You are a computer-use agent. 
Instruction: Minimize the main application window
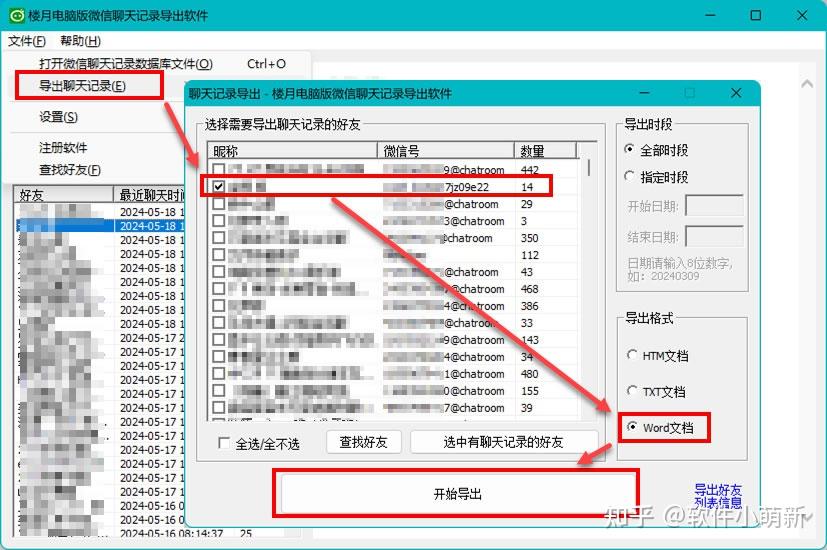[710, 15]
